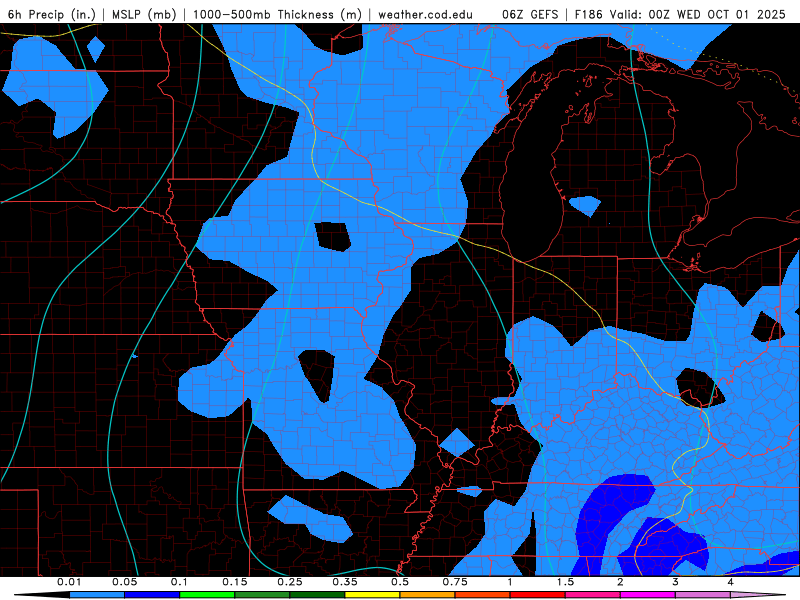
Task: Click the "1" legend value between 0.75 and 1.5
Action: [510, 582]
